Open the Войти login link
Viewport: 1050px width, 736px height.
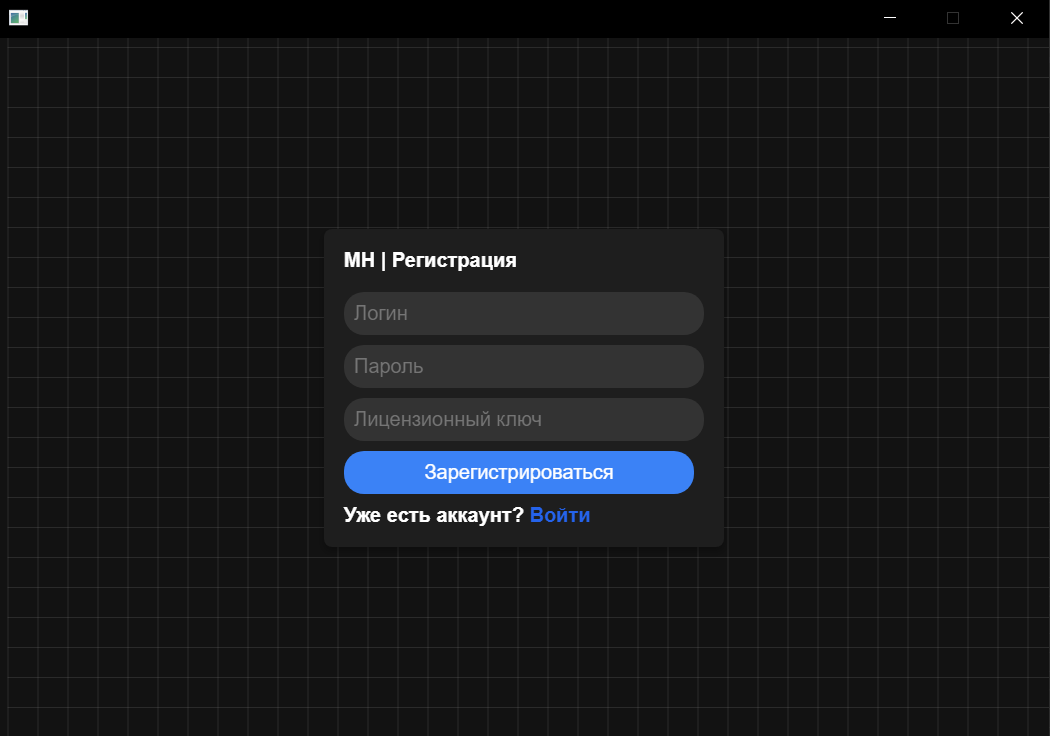tap(560, 515)
